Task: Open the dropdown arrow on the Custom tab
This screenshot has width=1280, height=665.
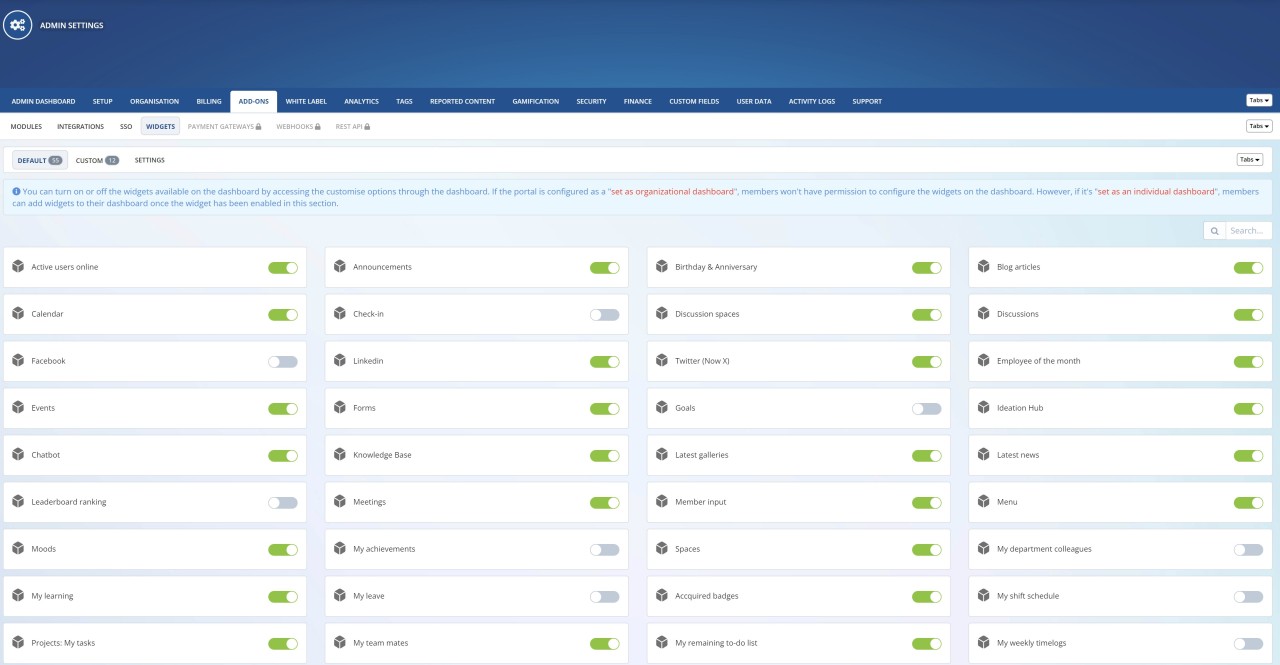Action: point(114,160)
